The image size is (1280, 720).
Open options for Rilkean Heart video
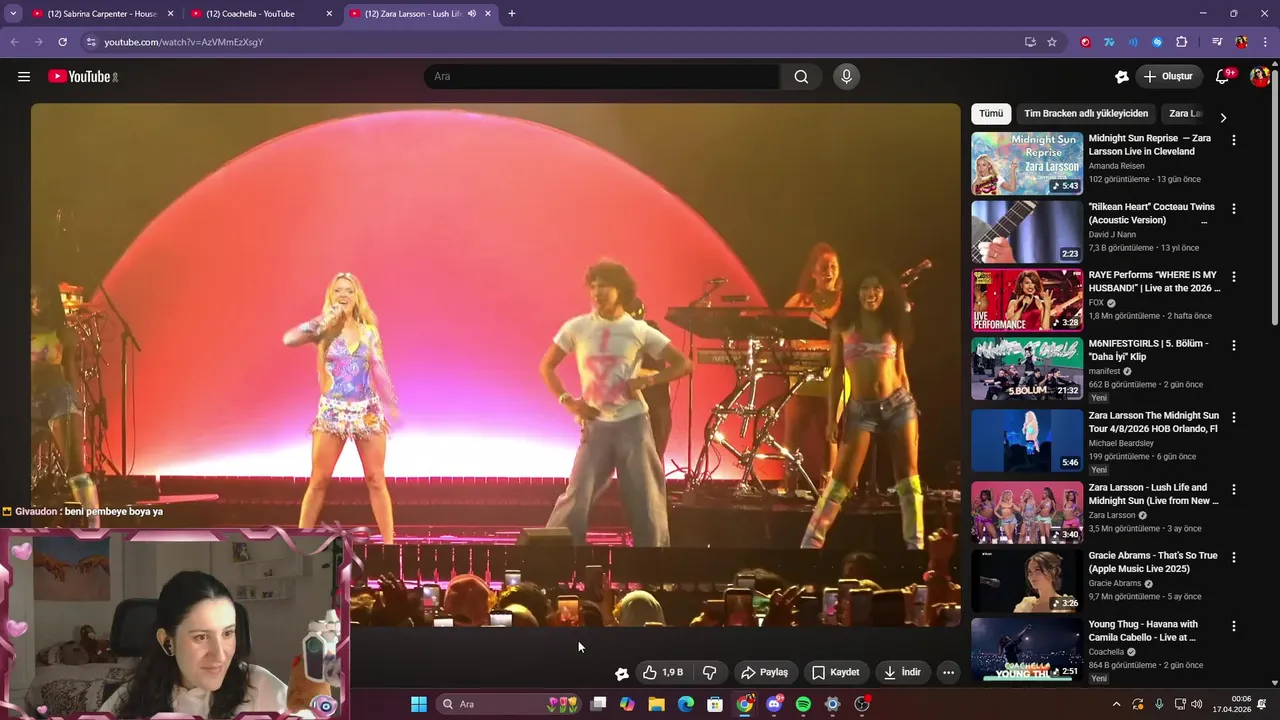pos(1233,209)
